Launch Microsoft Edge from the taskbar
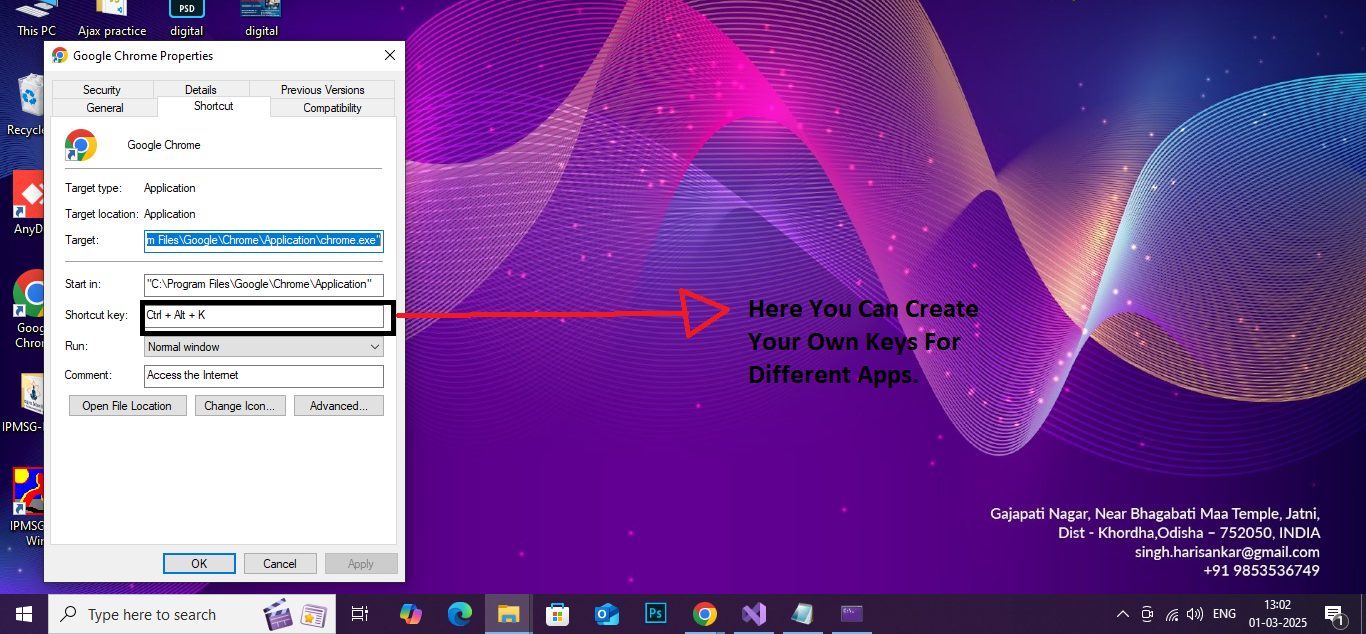Viewport: 1366px width, 634px height. pos(459,613)
